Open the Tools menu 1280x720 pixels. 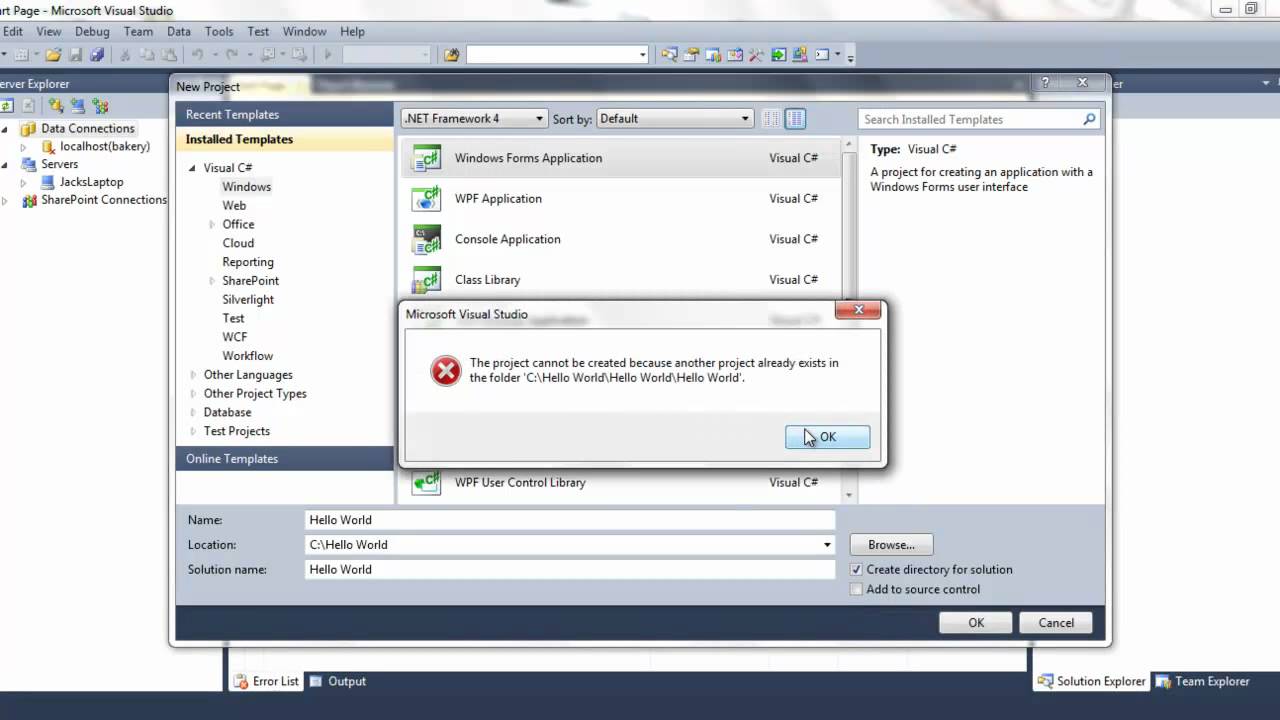point(219,31)
